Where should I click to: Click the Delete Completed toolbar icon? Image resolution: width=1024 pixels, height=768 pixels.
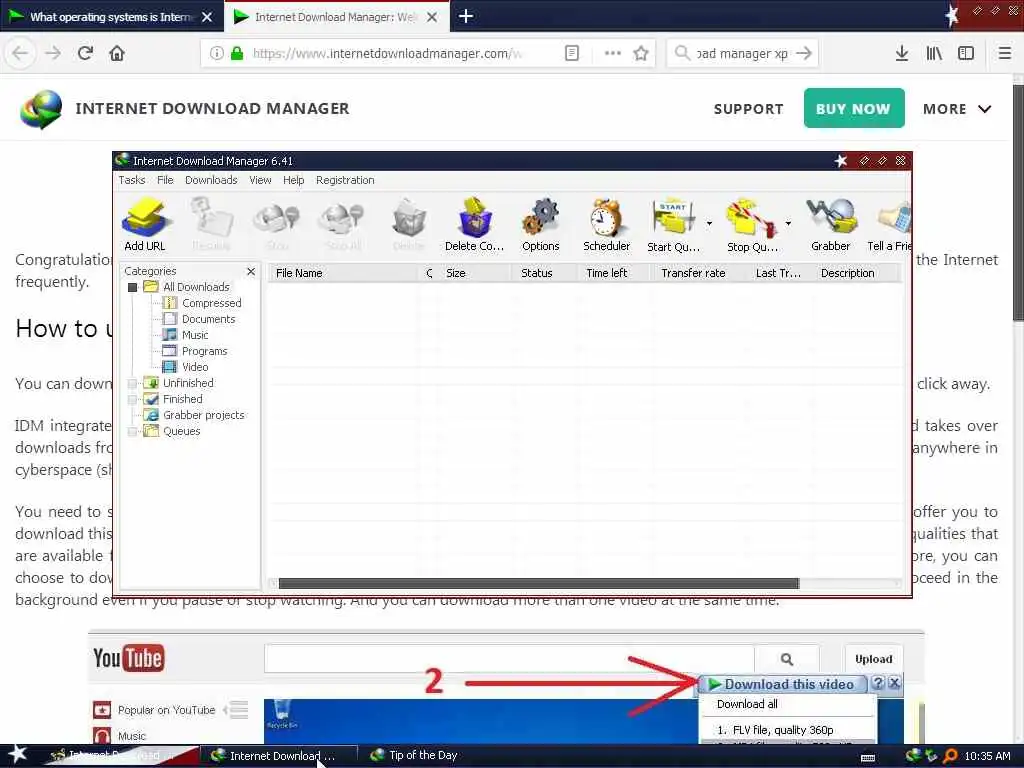[474, 224]
